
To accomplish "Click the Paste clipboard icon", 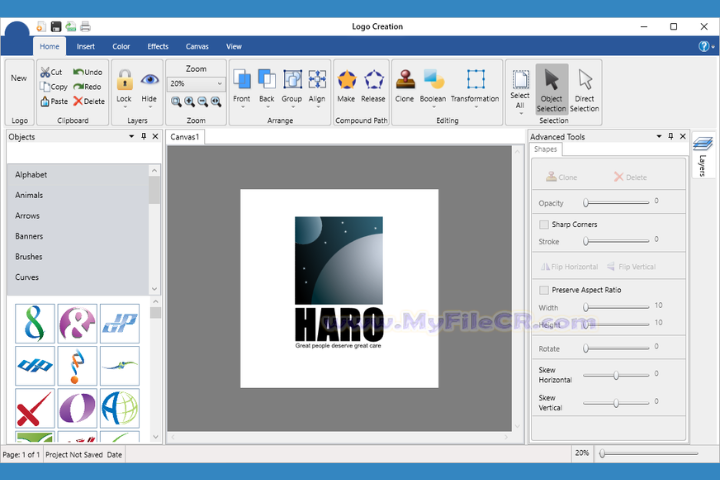I will point(45,101).
